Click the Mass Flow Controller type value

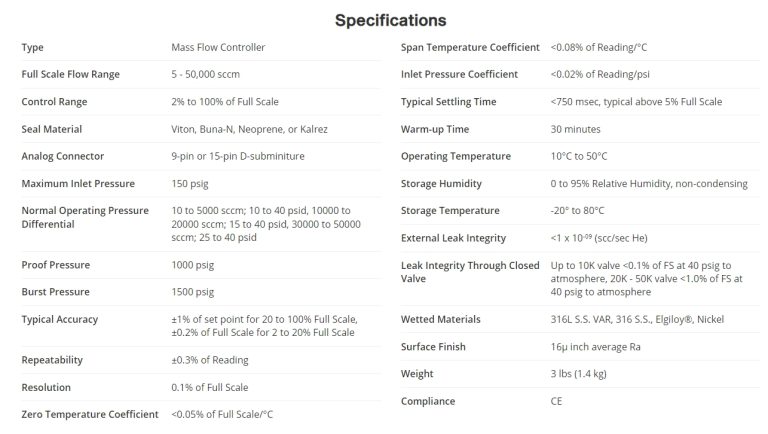(x=218, y=47)
